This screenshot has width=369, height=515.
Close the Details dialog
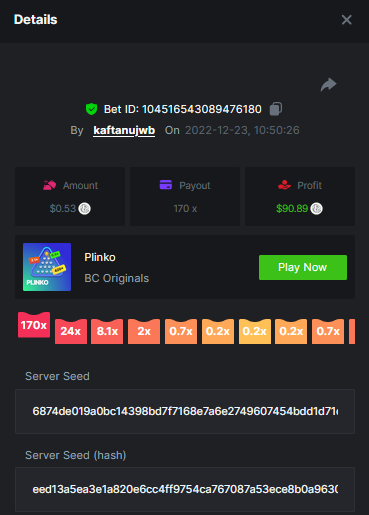(x=347, y=20)
